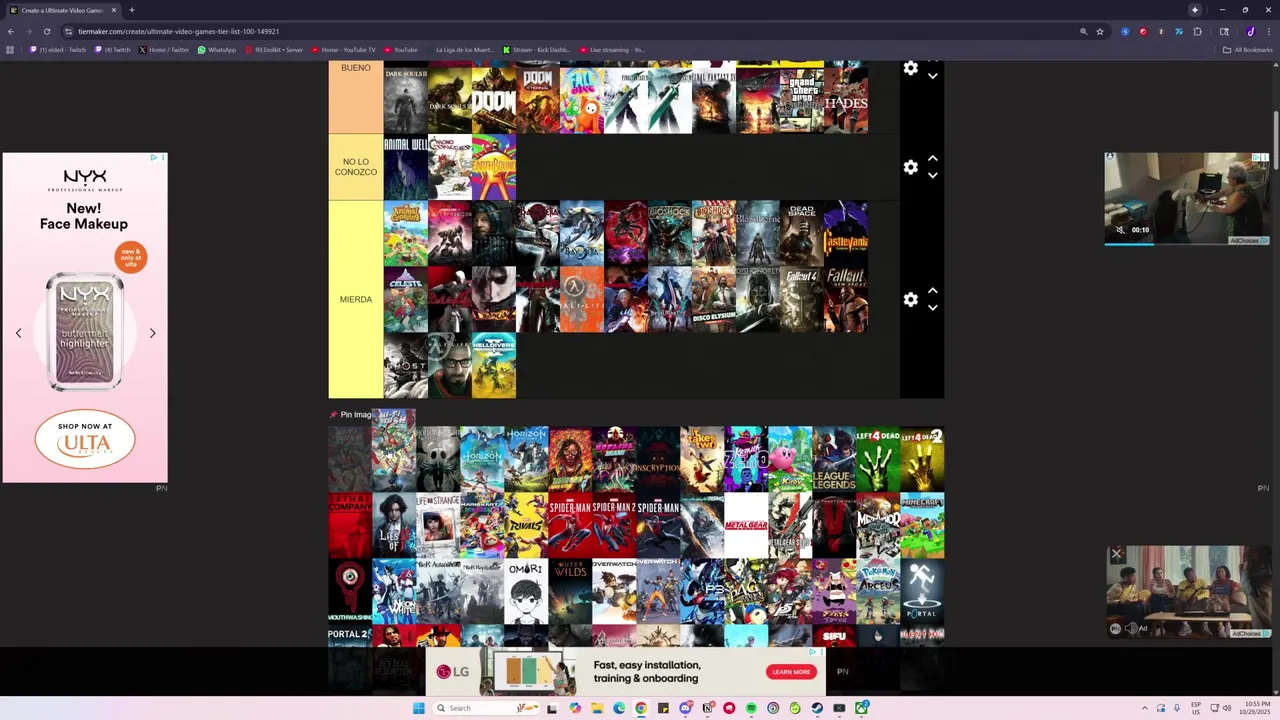Select the Minecraft game tile
Image resolution: width=1280 pixels, height=720 pixels.
922,525
